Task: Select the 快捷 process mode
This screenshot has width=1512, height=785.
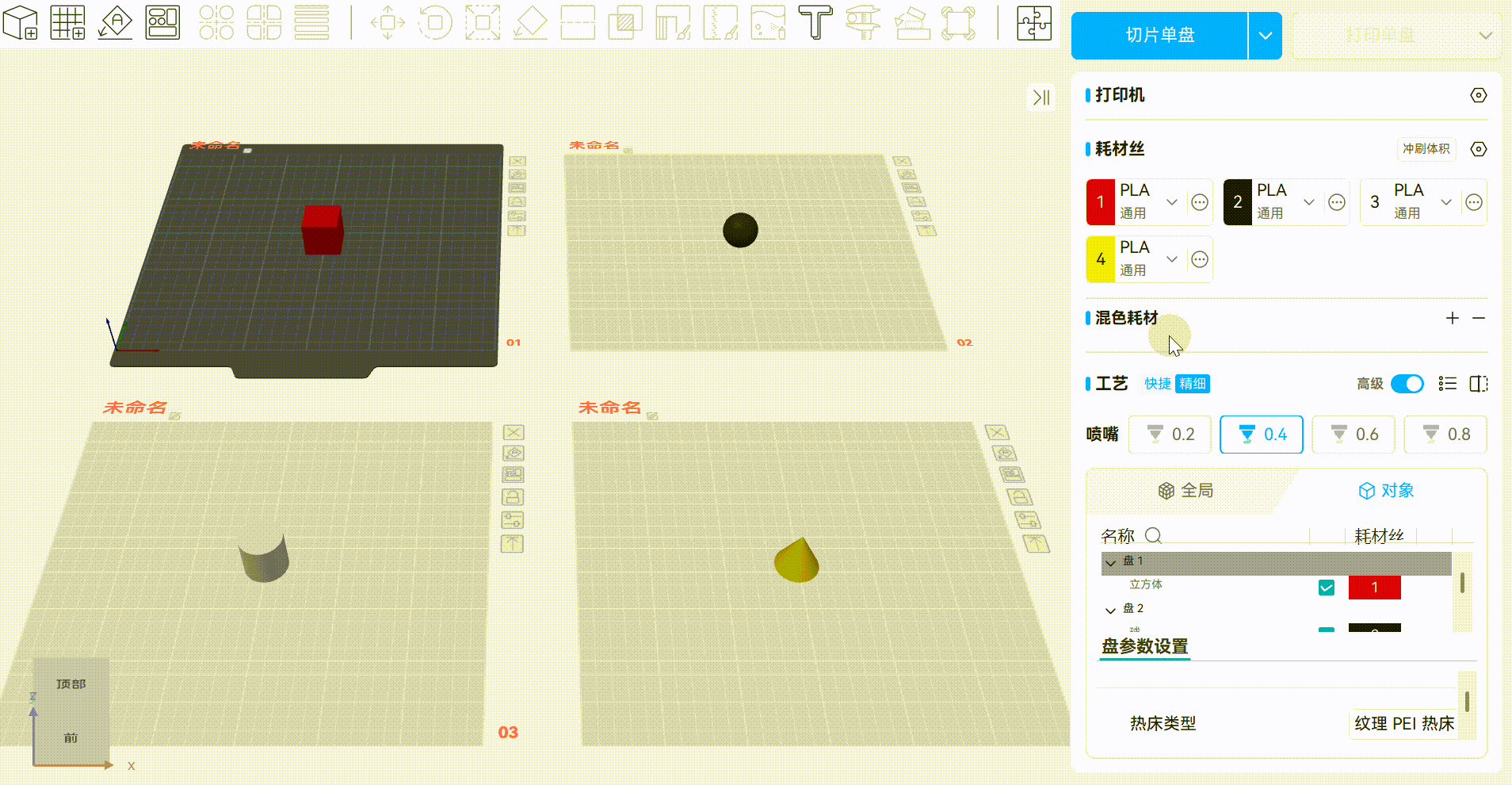Action: [1157, 384]
